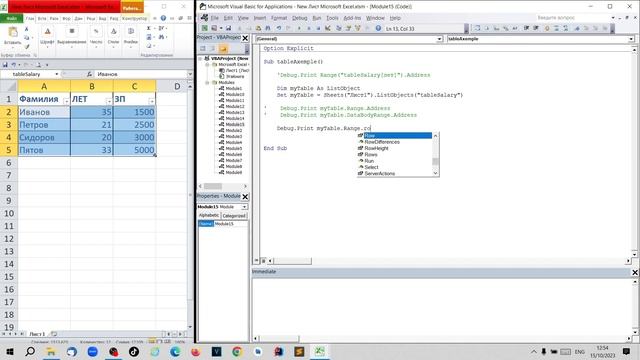Click Format Painter brush icon in Excel
This screenshot has width=640, height=360.
27,47
